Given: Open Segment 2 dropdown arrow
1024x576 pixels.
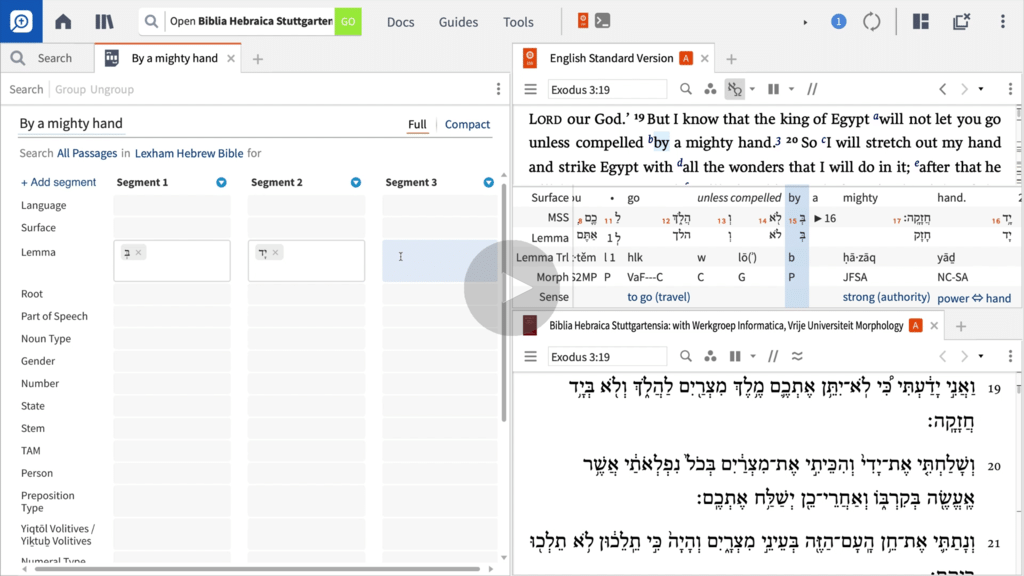Looking at the screenshot, I should [x=356, y=182].
